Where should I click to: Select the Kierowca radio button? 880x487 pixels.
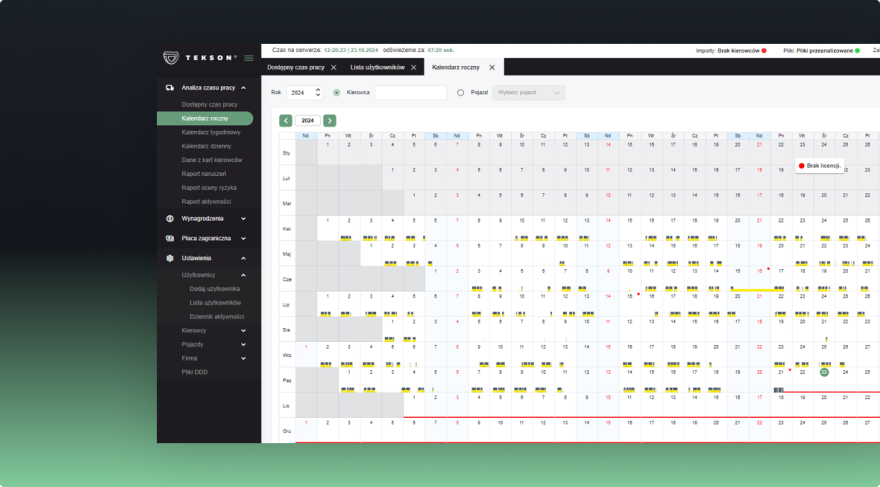[336, 92]
